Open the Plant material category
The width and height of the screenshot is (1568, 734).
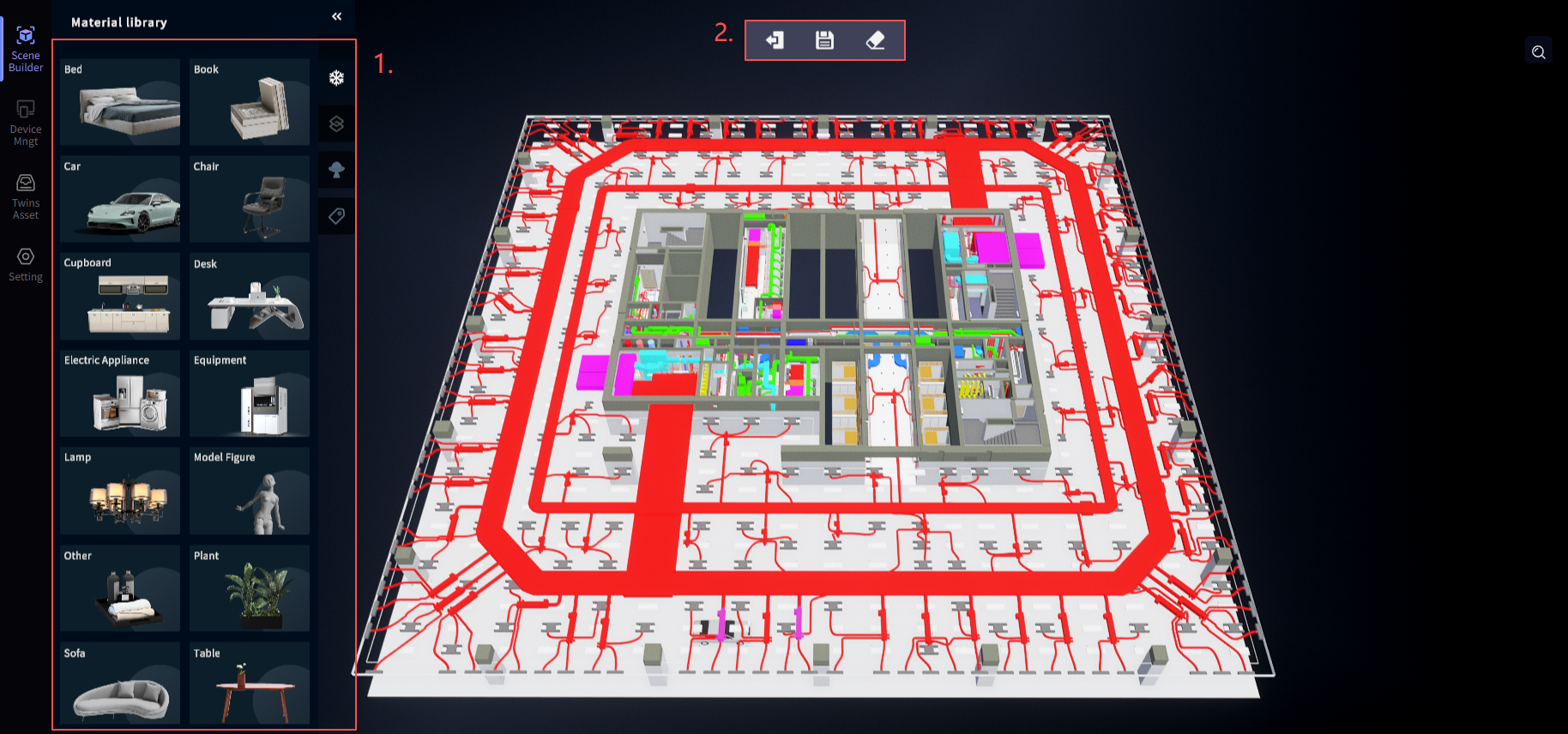click(249, 588)
